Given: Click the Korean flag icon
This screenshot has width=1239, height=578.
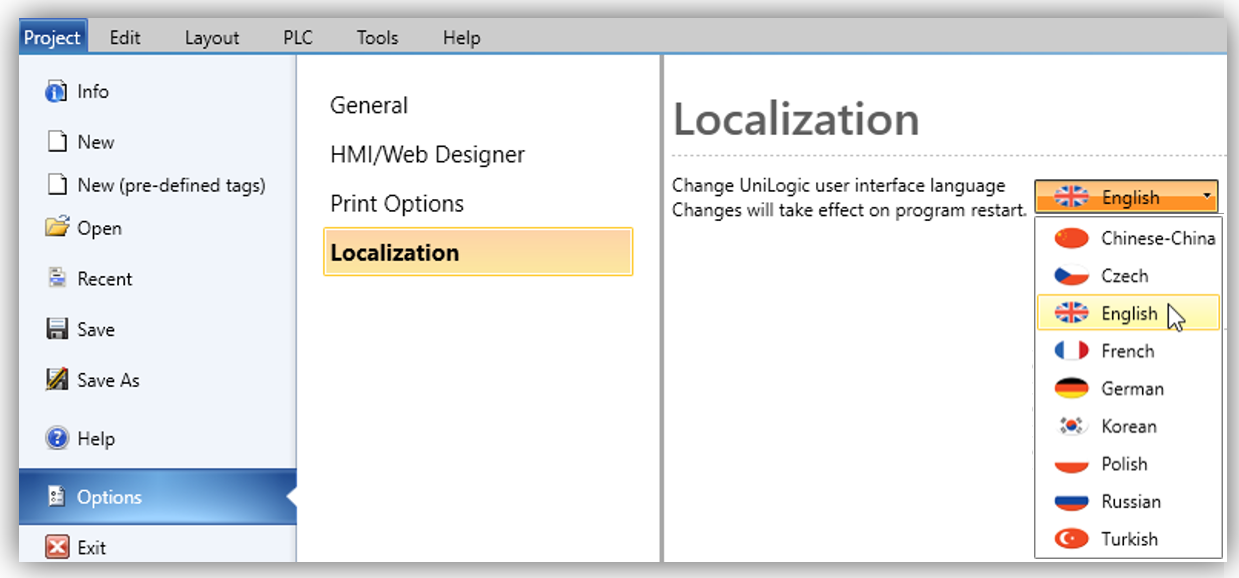Looking at the screenshot, I should [x=1072, y=426].
